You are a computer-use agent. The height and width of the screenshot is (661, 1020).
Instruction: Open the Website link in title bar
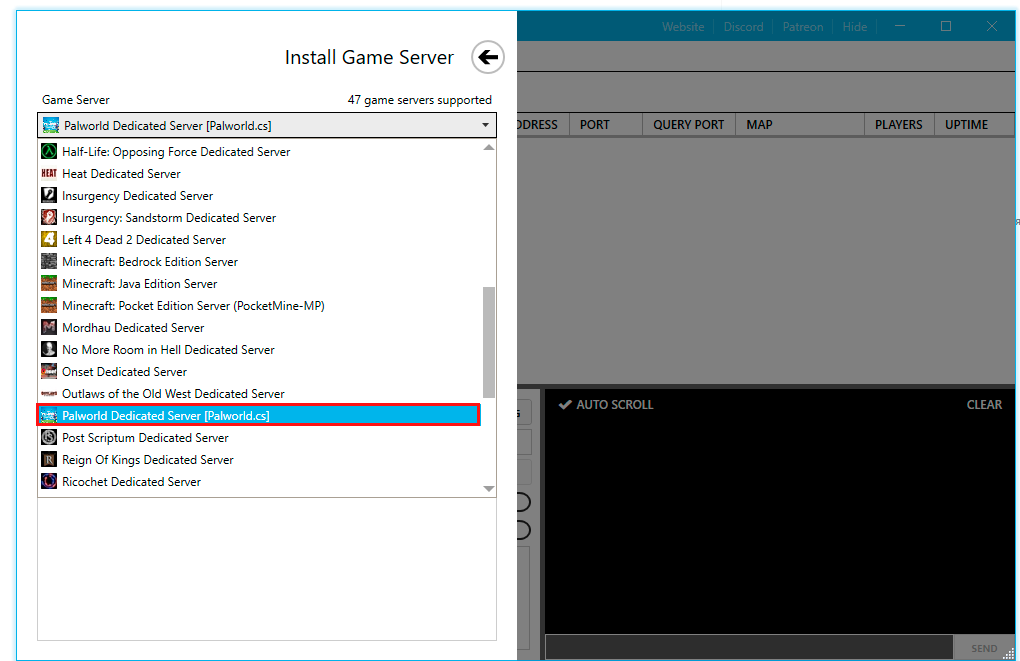coord(683,27)
